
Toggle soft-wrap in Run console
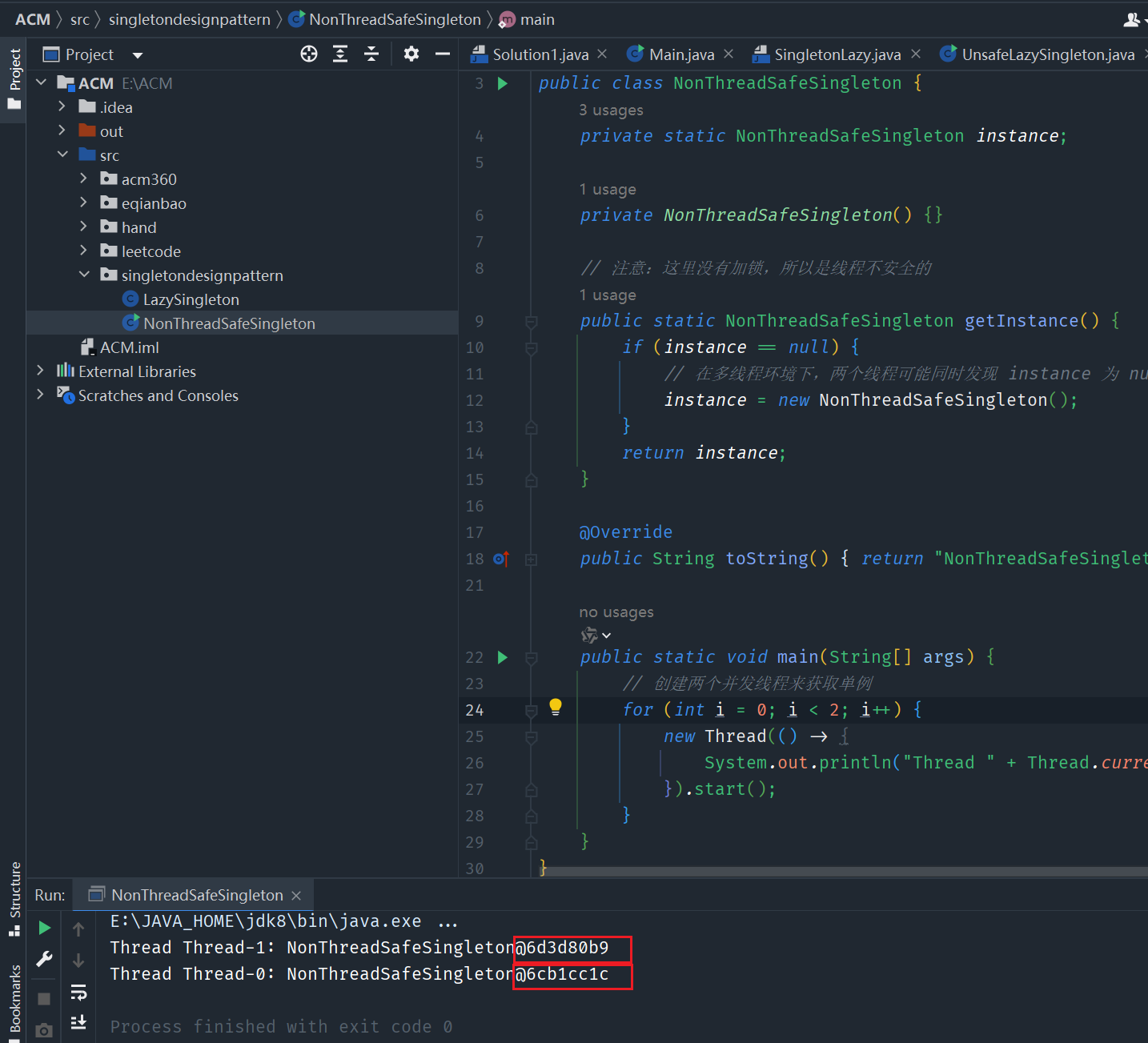pos(78,993)
